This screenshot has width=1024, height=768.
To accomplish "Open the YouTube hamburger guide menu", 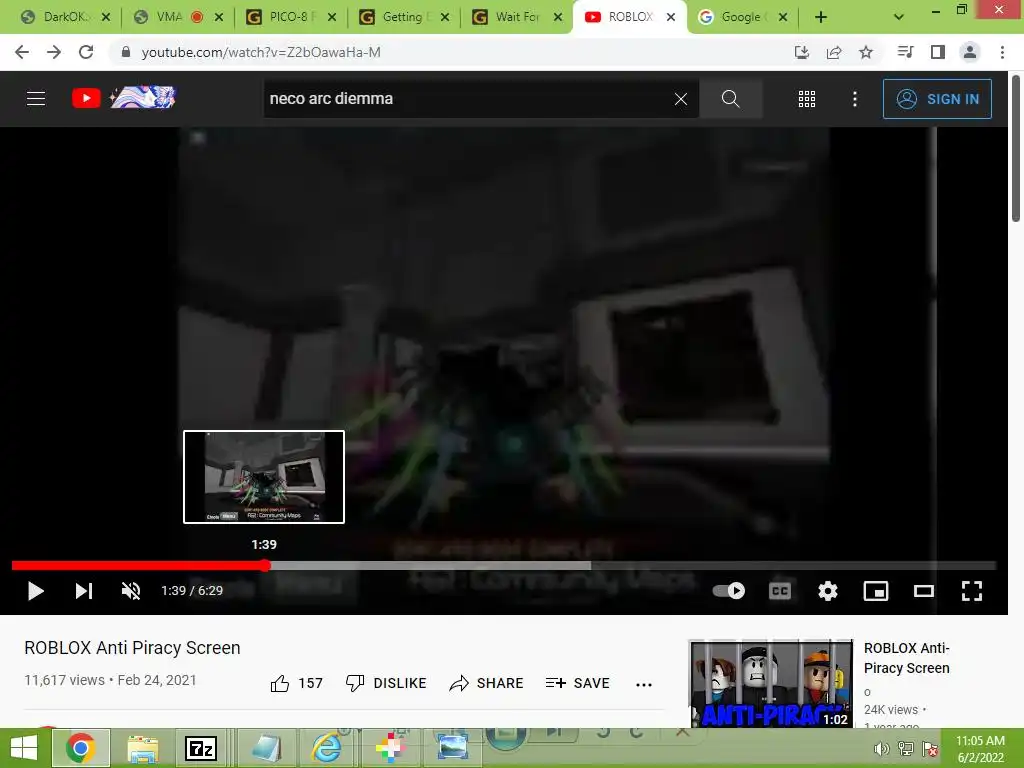I will pyautogui.click(x=36, y=99).
